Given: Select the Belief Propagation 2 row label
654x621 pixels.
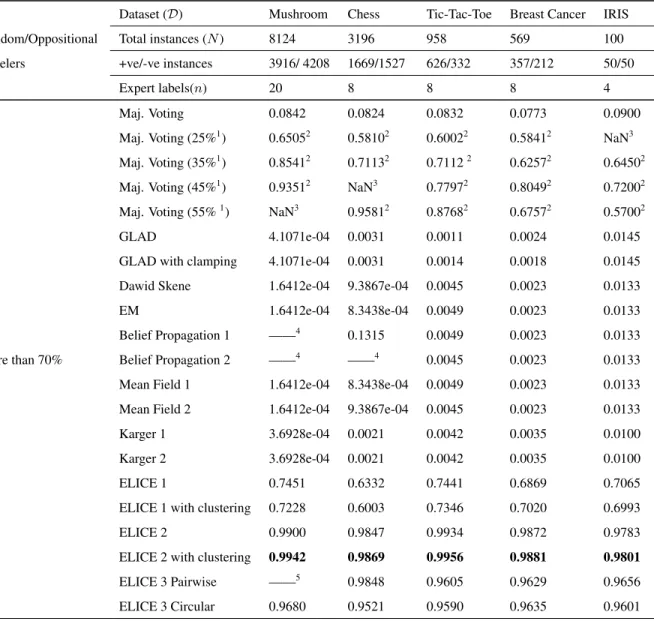Looking at the screenshot, I should (x=174, y=360).
